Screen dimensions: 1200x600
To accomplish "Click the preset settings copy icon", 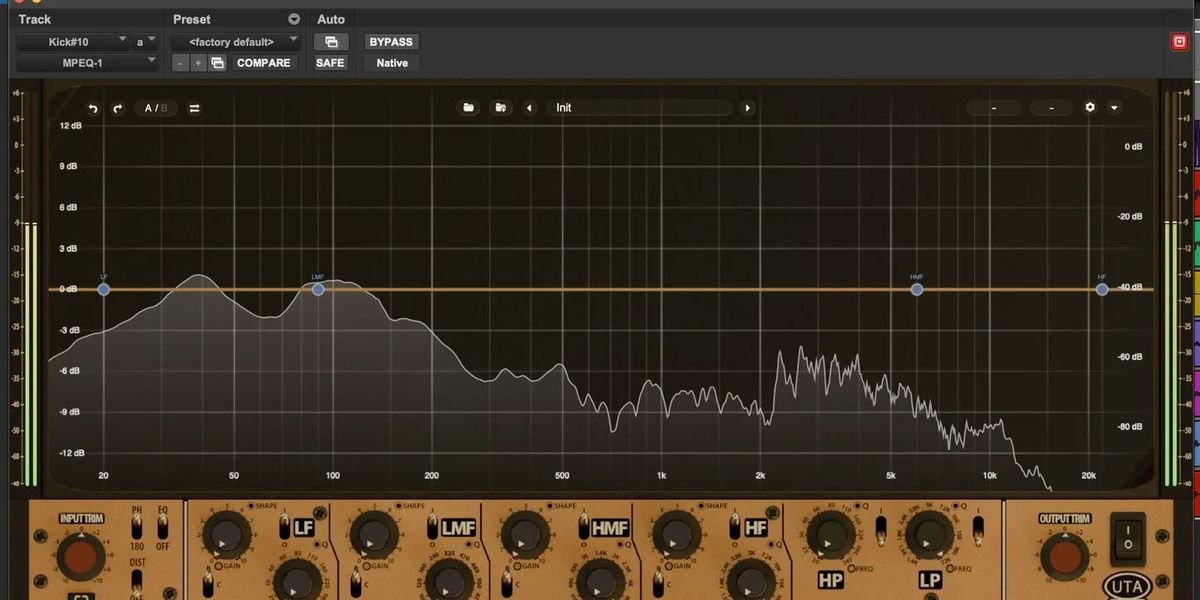I will click(x=217, y=63).
